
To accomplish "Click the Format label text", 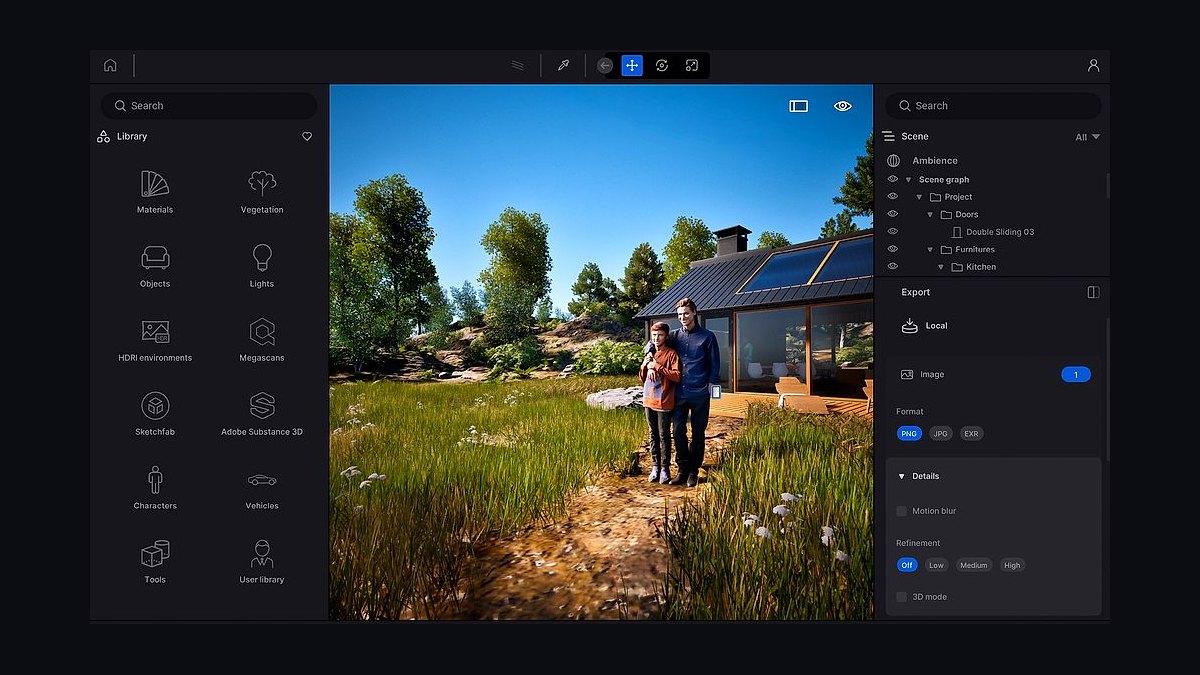I will [910, 411].
